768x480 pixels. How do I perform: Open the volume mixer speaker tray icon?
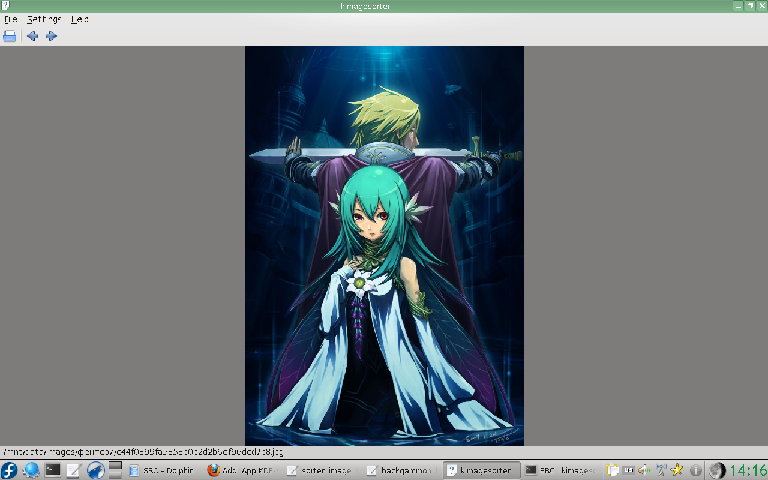645,470
